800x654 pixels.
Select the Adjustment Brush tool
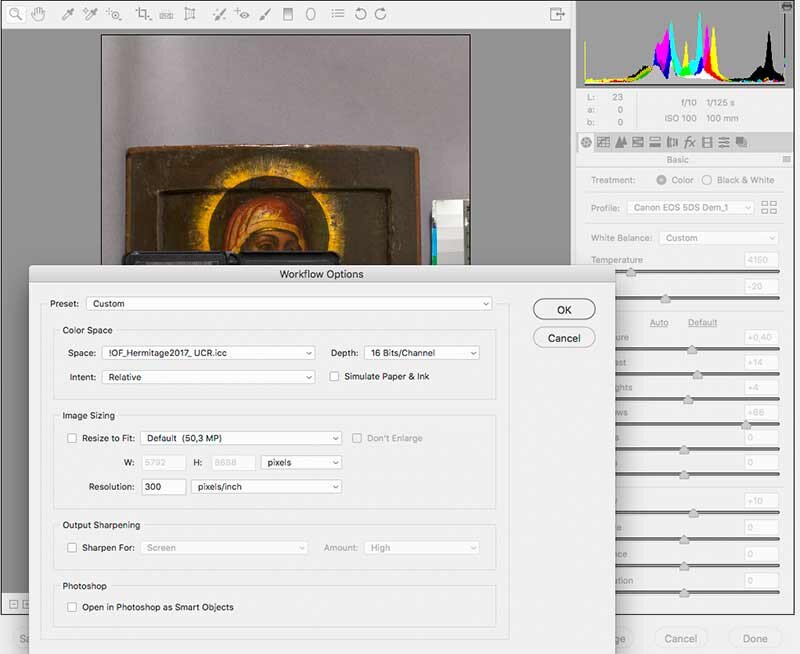point(265,15)
